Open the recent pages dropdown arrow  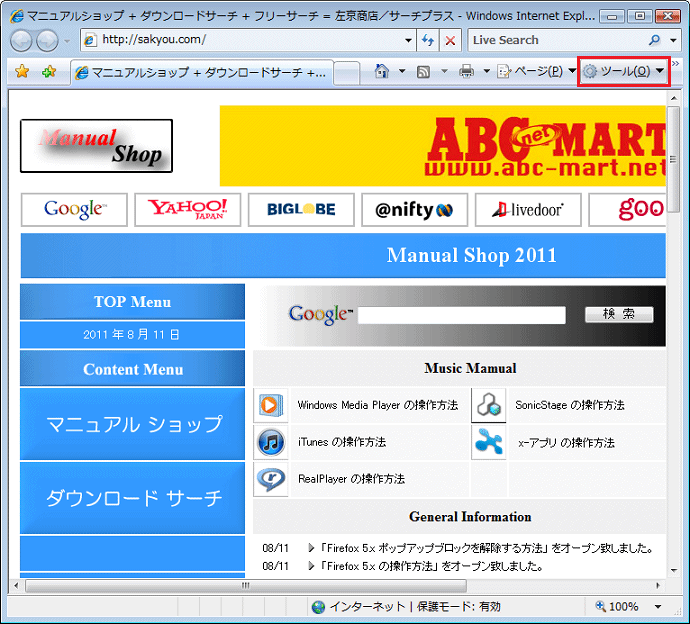(67, 41)
